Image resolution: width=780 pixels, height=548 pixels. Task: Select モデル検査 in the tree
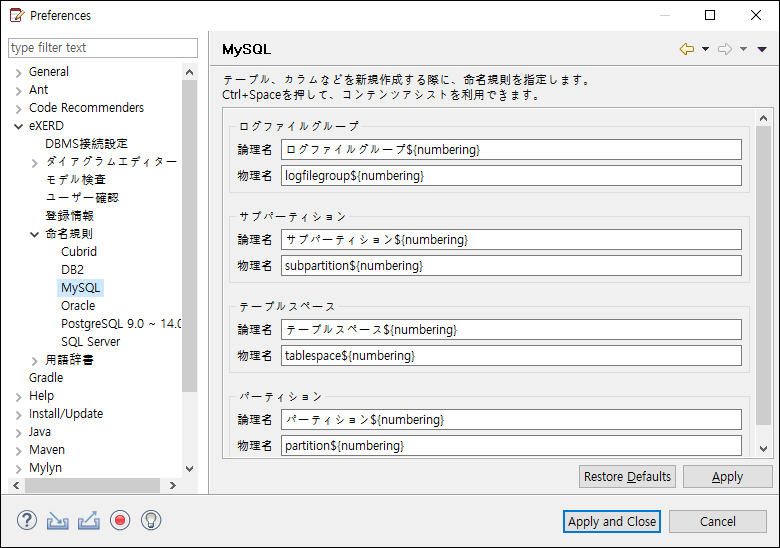click(x=76, y=180)
